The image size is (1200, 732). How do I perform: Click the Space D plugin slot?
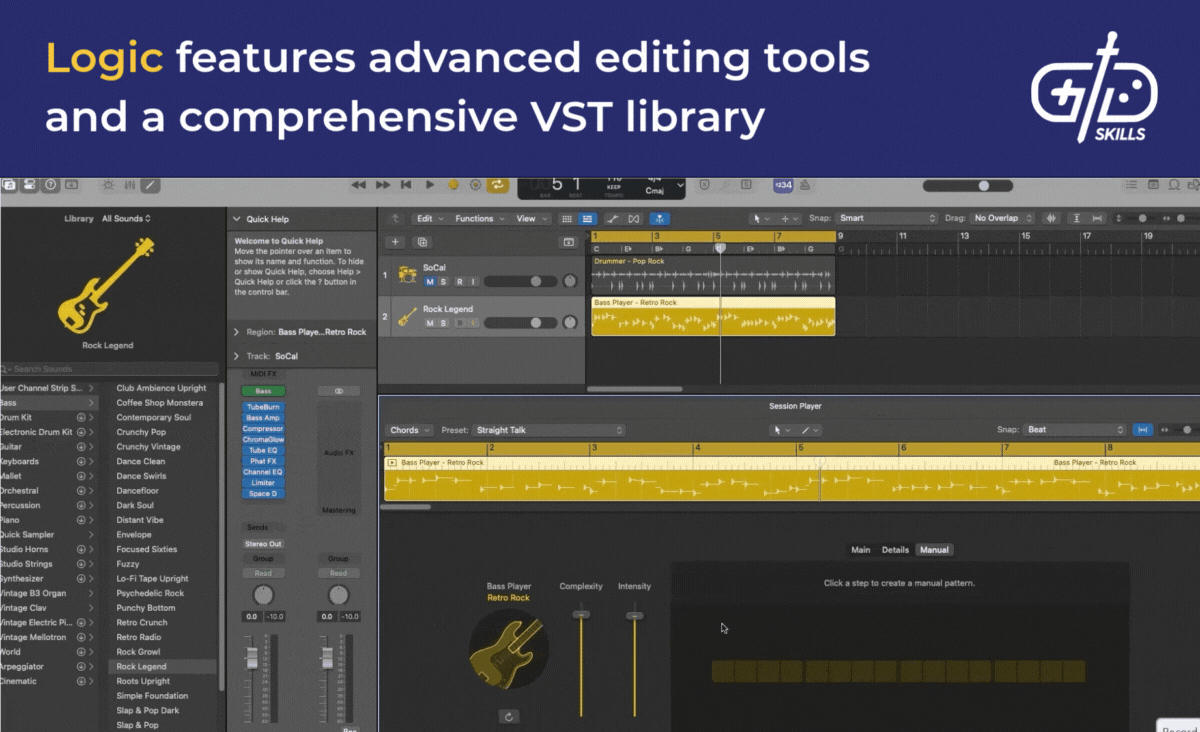point(263,494)
